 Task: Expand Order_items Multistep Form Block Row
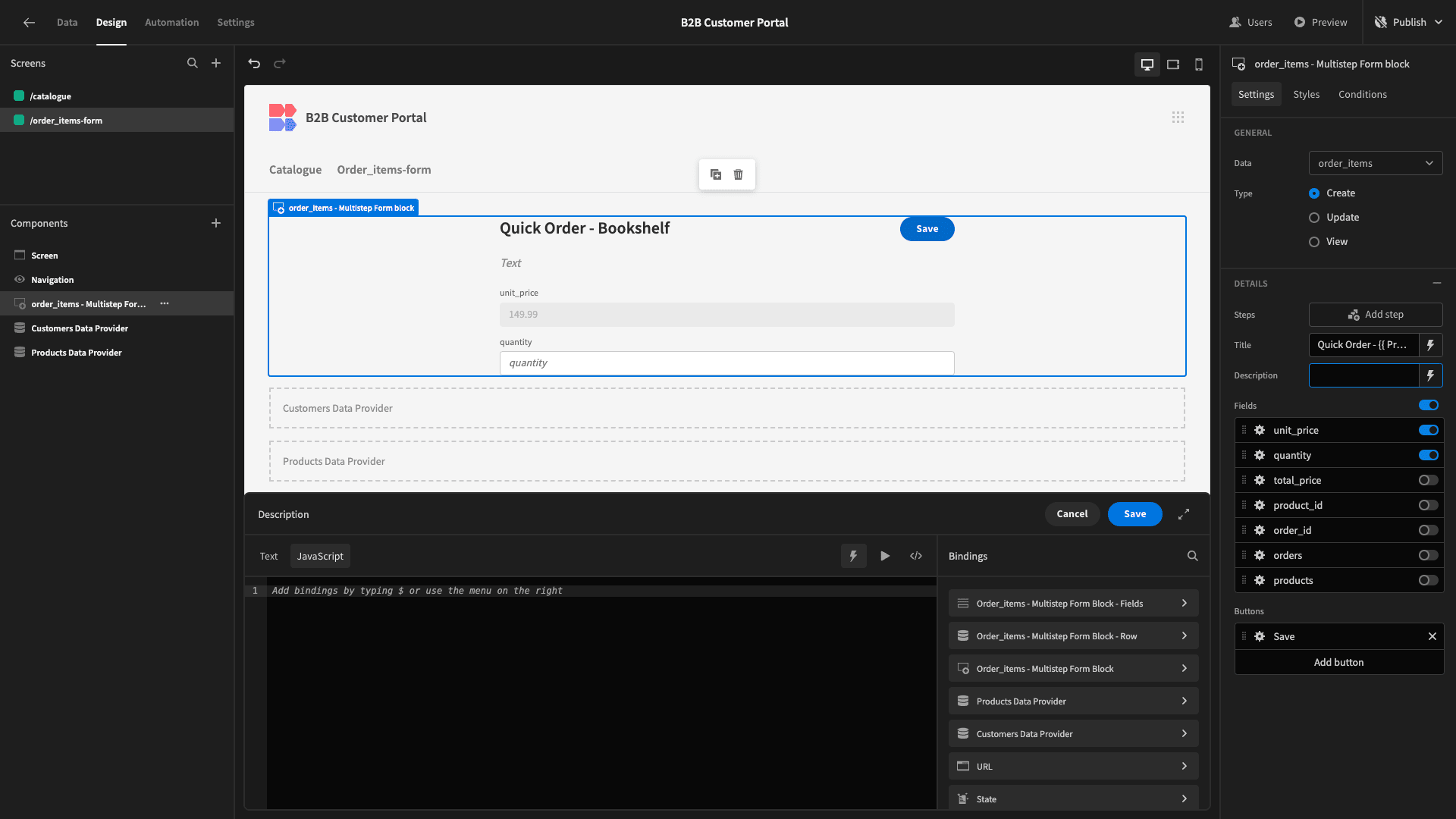1184,636
